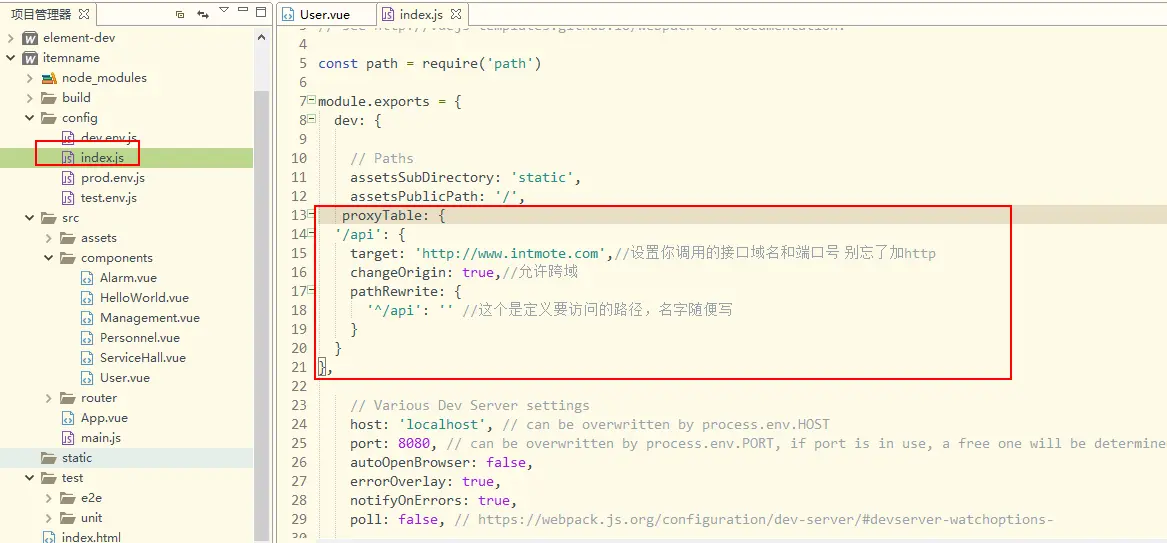Click the node_modules folder icon
Image resolution: width=1167 pixels, height=543 pixels.
(49, 78)
